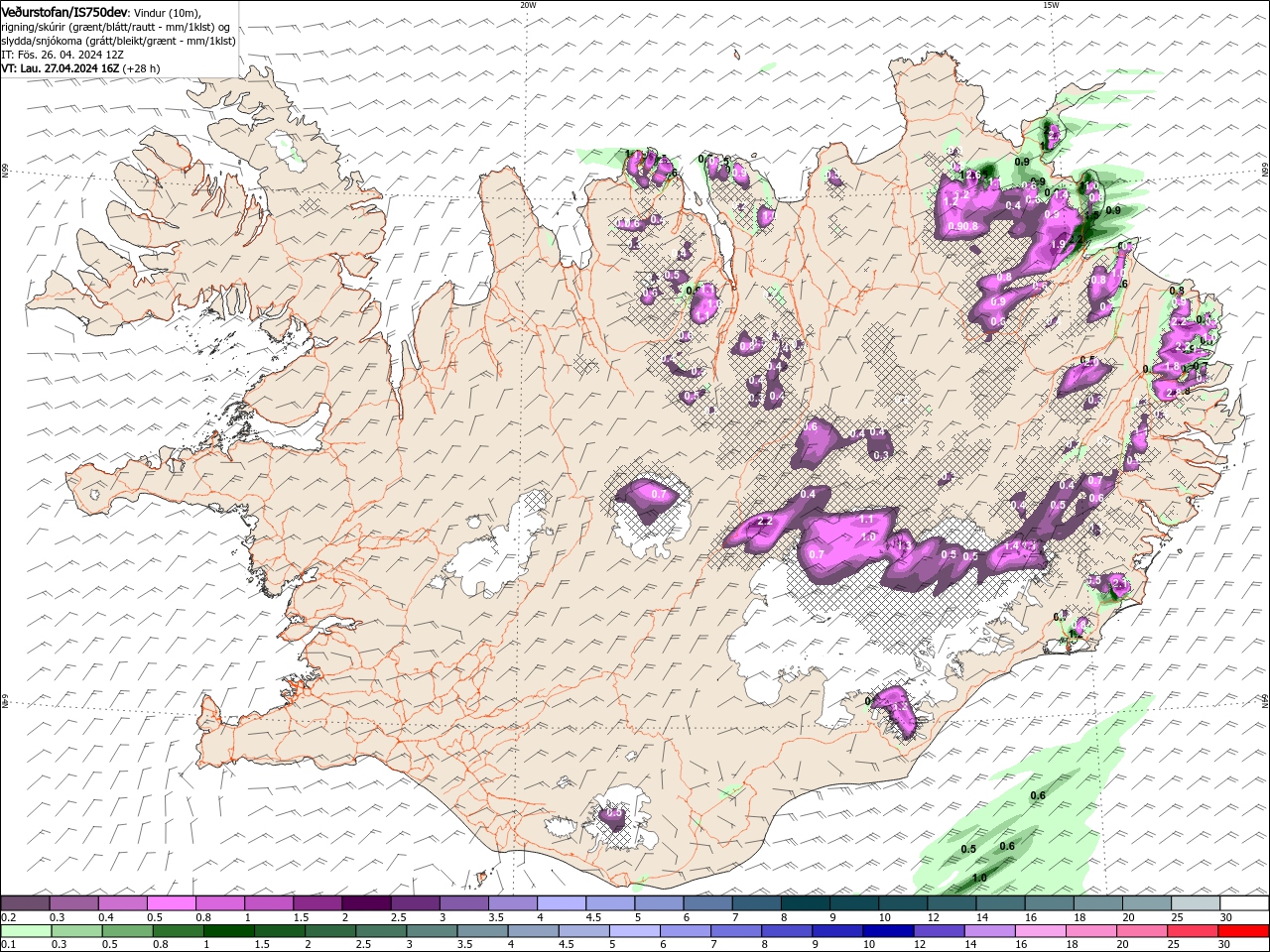
Task: Click the '1.0' value in offshore rain area
Action: tap(979, 878)
